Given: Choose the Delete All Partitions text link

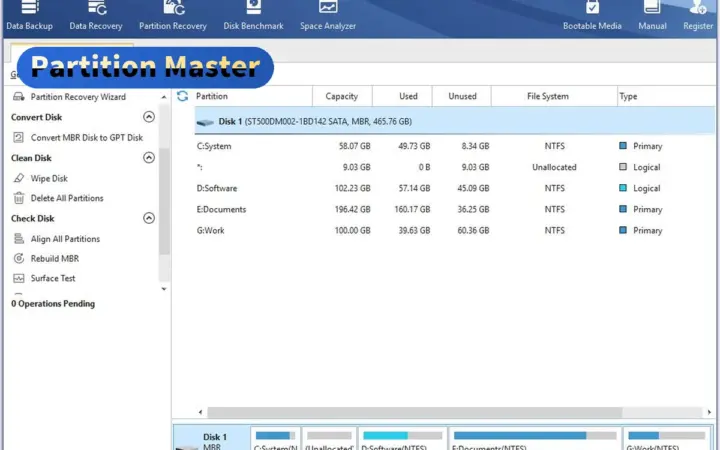Looking at the screenshot, I should click(x=67, y=198).
